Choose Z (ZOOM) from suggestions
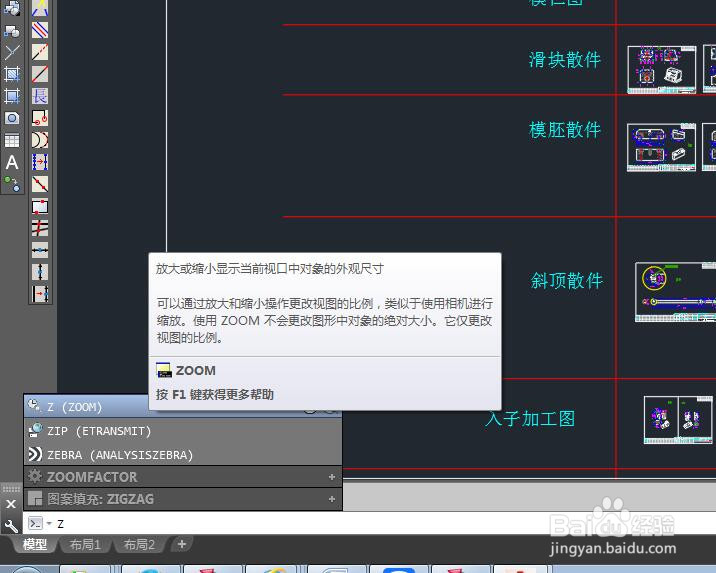The image size is (716, 573). tap(87, 406)
